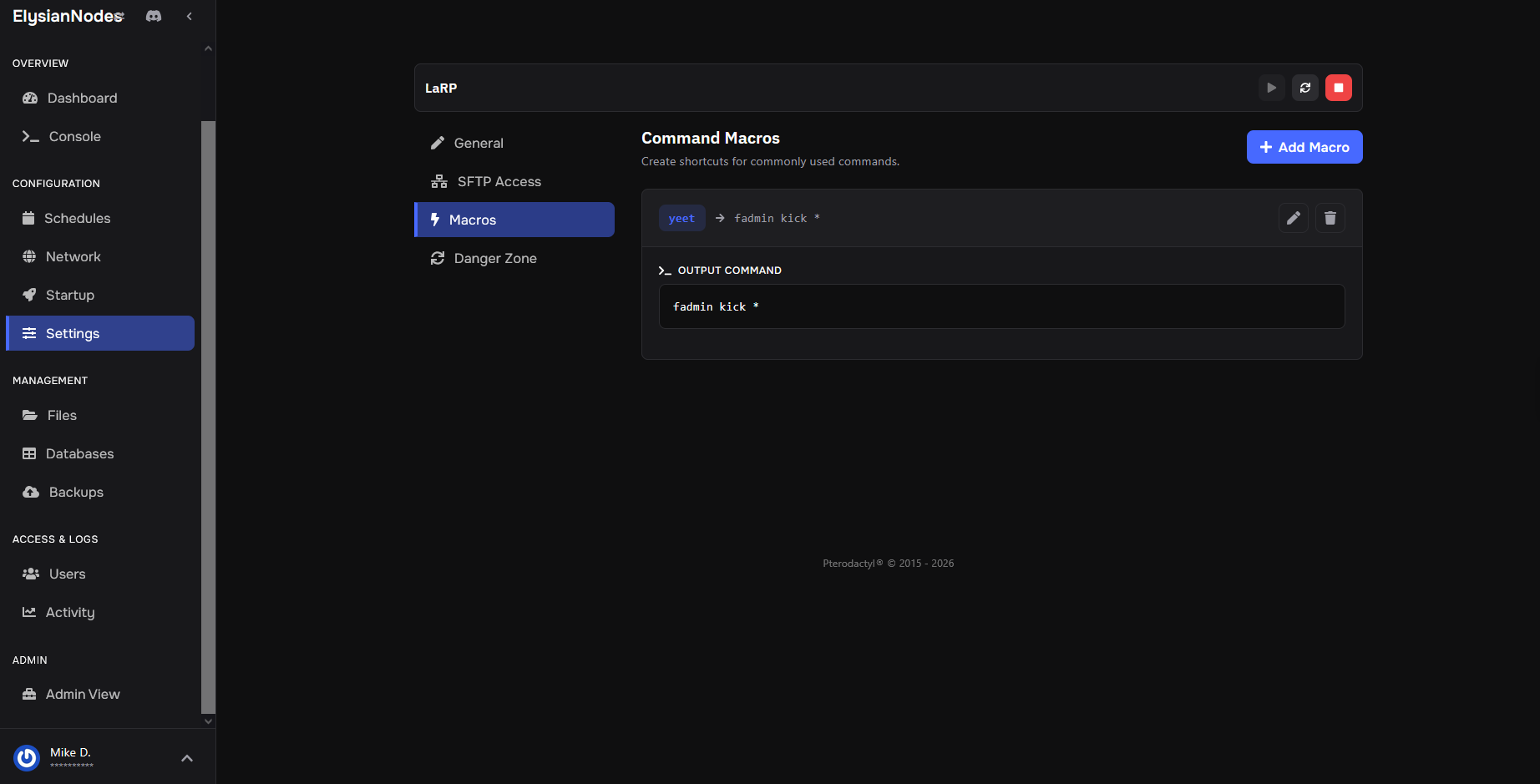Collapse the sidebar with the chevron
1540x784 pixels.
tap(190, 16)
